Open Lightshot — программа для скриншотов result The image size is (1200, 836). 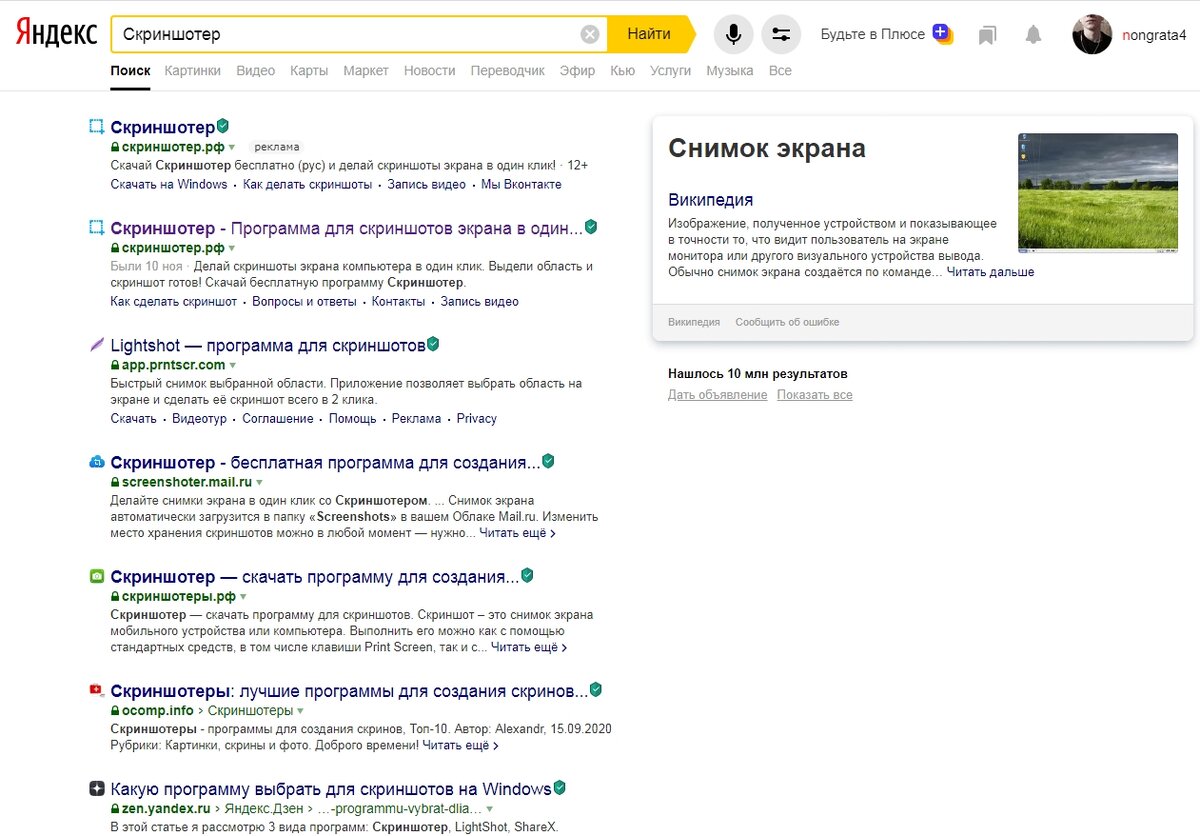pyautogui.click(x=268, y=345)
